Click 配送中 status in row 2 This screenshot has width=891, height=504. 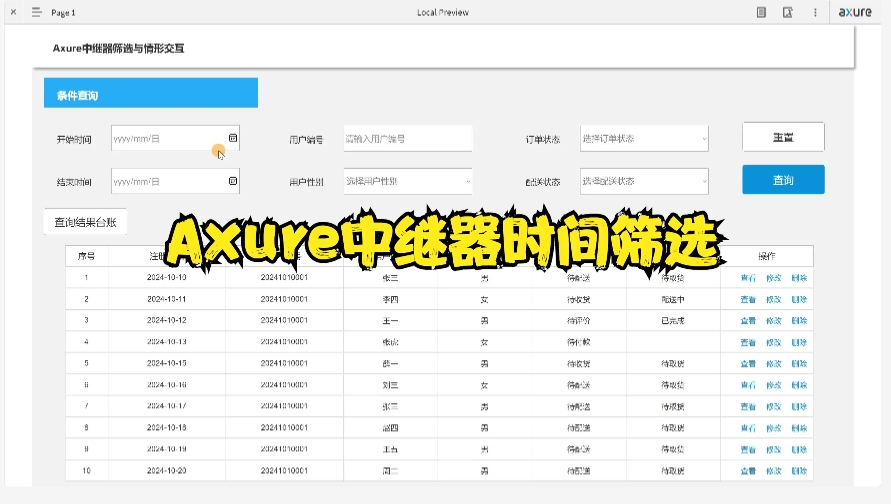click(673, 299)
